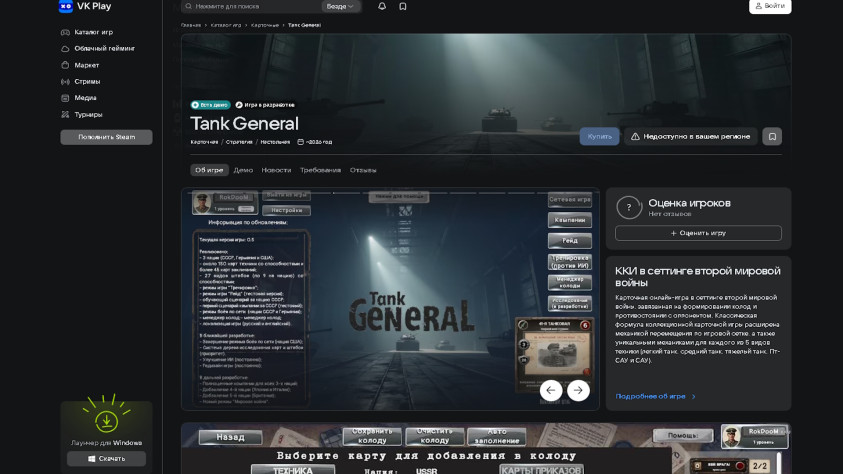This screenshot has height=474, width=843.
Task: Expand the Везде search scope dropdown
Action: [341, 6]
